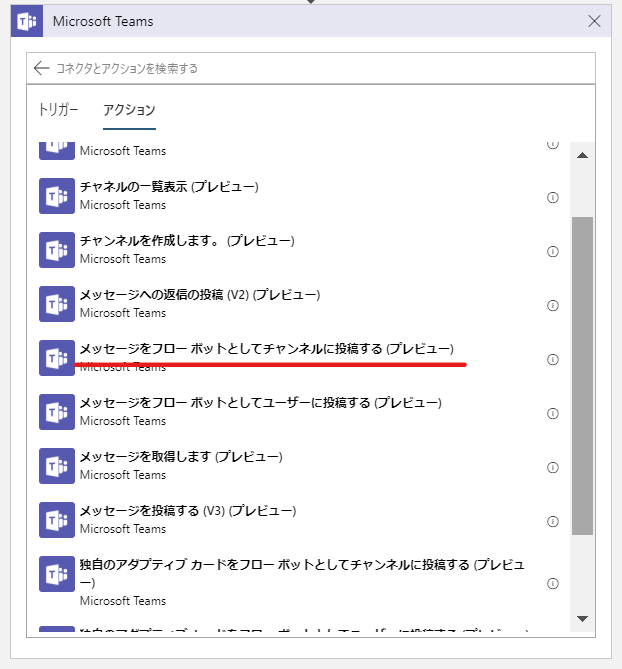The height and width of the screenshot is (669, 622).
Task: Click the action list scrollbar thumb
Action: [582, 375]
